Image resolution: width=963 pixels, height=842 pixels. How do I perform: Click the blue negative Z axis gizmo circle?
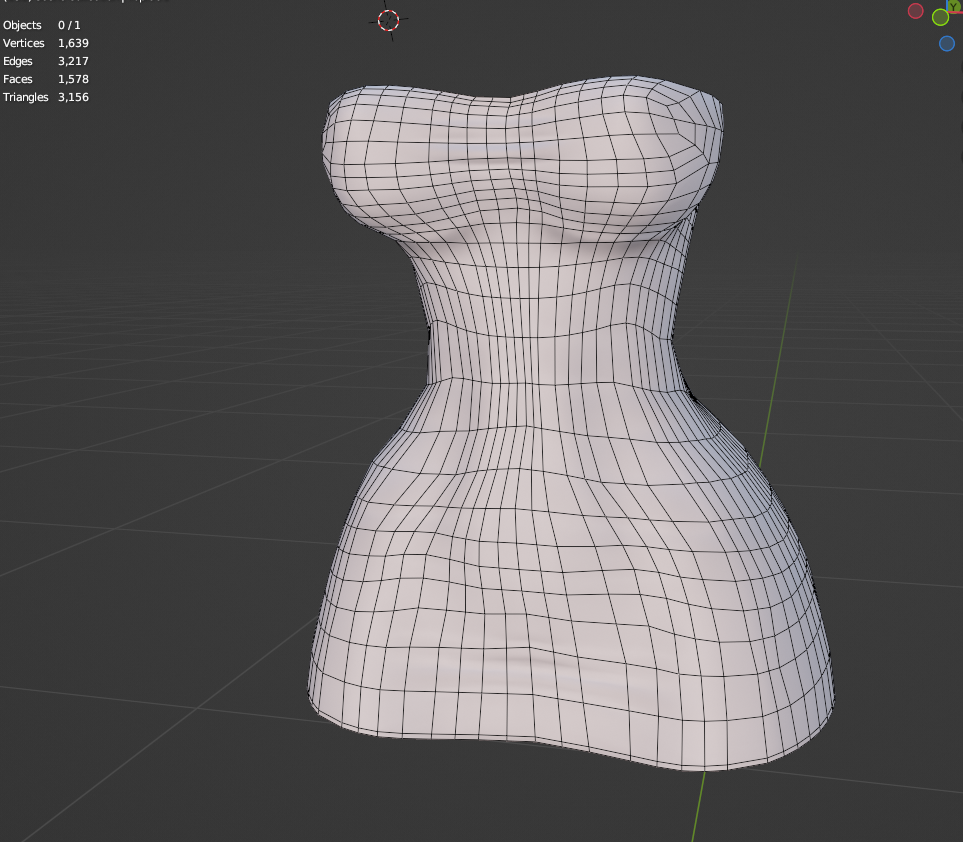[946, 44]
